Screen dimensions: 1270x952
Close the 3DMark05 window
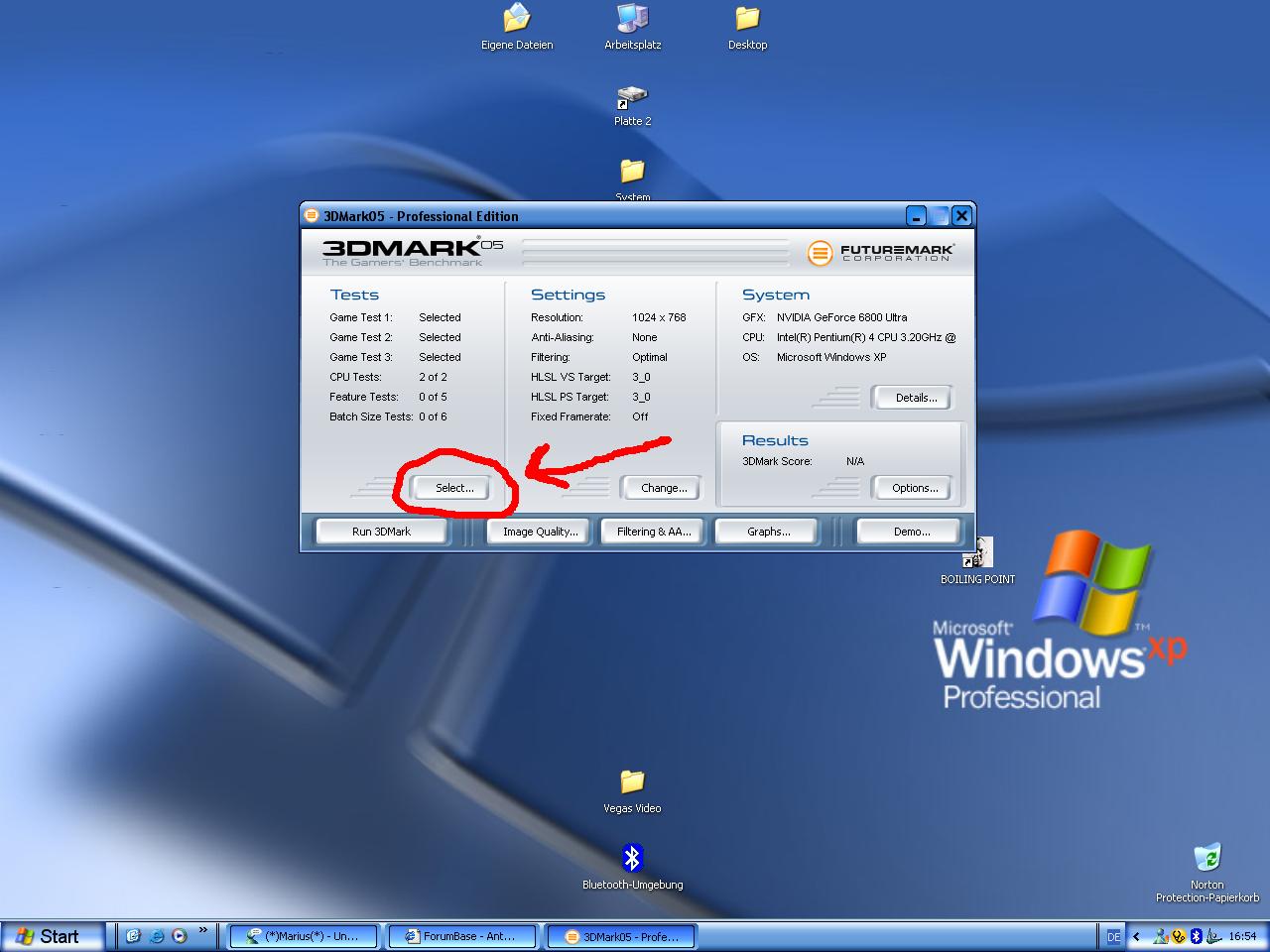tap(960, 215)
